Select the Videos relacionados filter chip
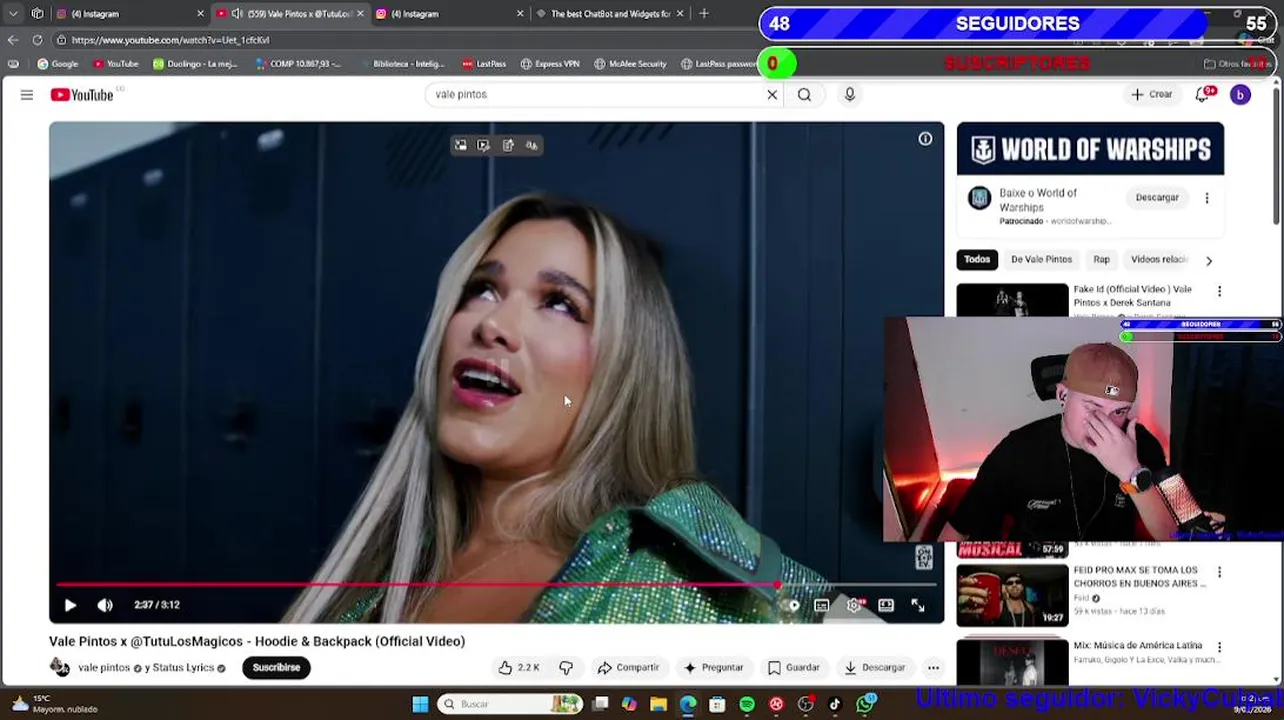Screen dimensions: 1284x720 pyautogui.click(x=1159, y=260)
